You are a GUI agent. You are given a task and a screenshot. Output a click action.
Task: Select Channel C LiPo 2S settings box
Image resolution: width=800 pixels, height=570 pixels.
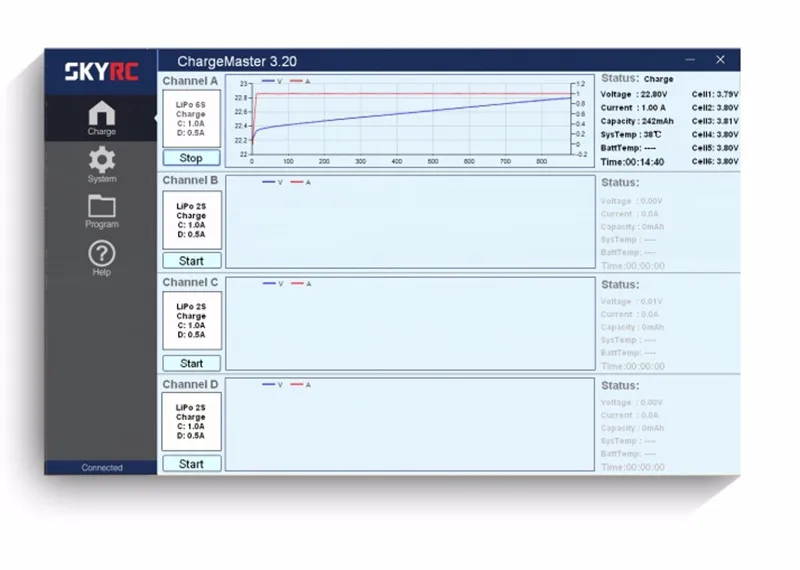pyautogui.click(x=192, y=320)
